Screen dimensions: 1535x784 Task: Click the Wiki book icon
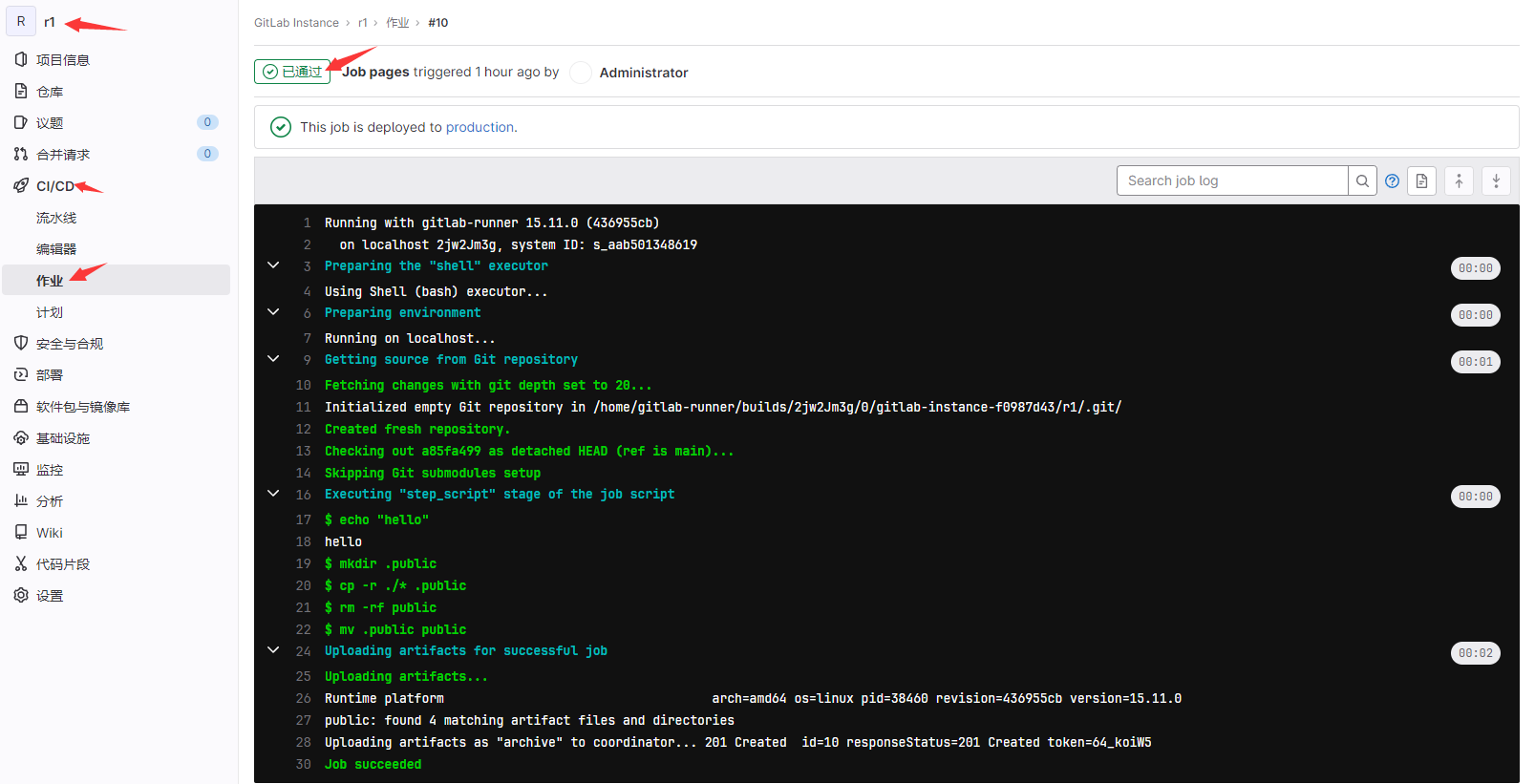pos(21,532)
